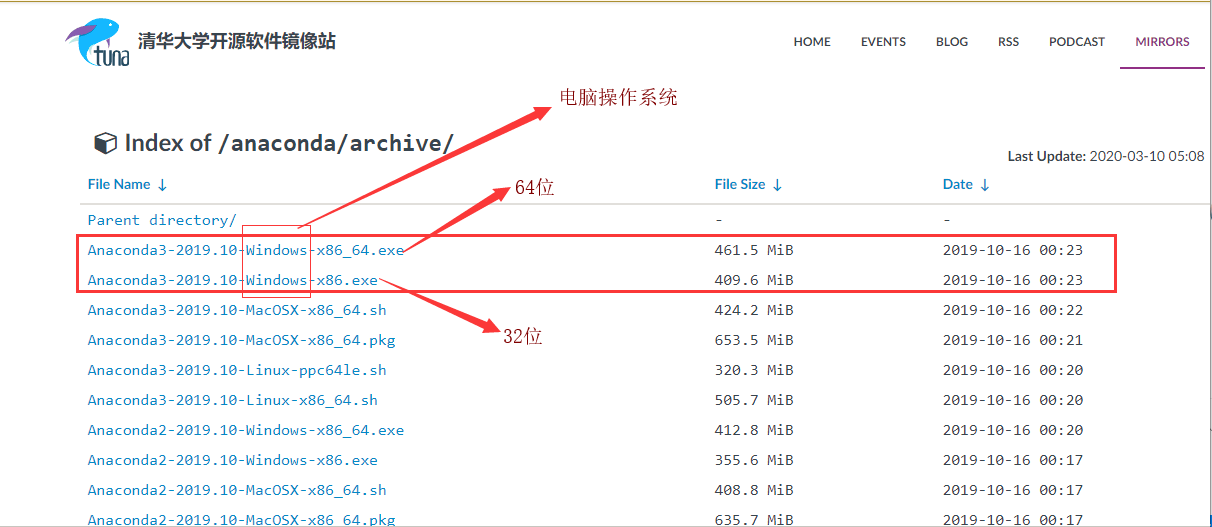Image resolution: width=1212 pixels, height=527 pixels.
Task: Sort by File Name column header
Action: click(x=127, y=185)
